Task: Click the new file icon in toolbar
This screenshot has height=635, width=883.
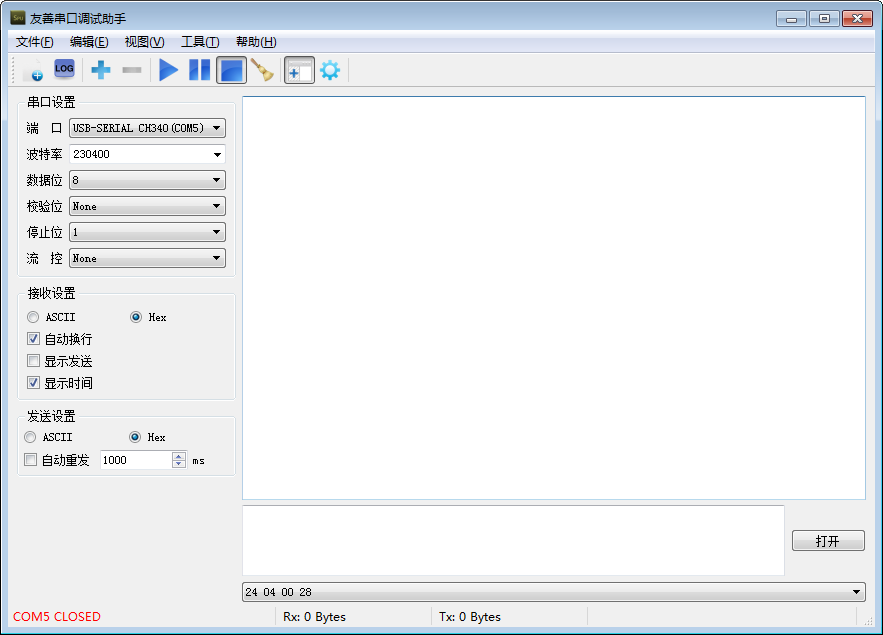Action: point(33,70)
